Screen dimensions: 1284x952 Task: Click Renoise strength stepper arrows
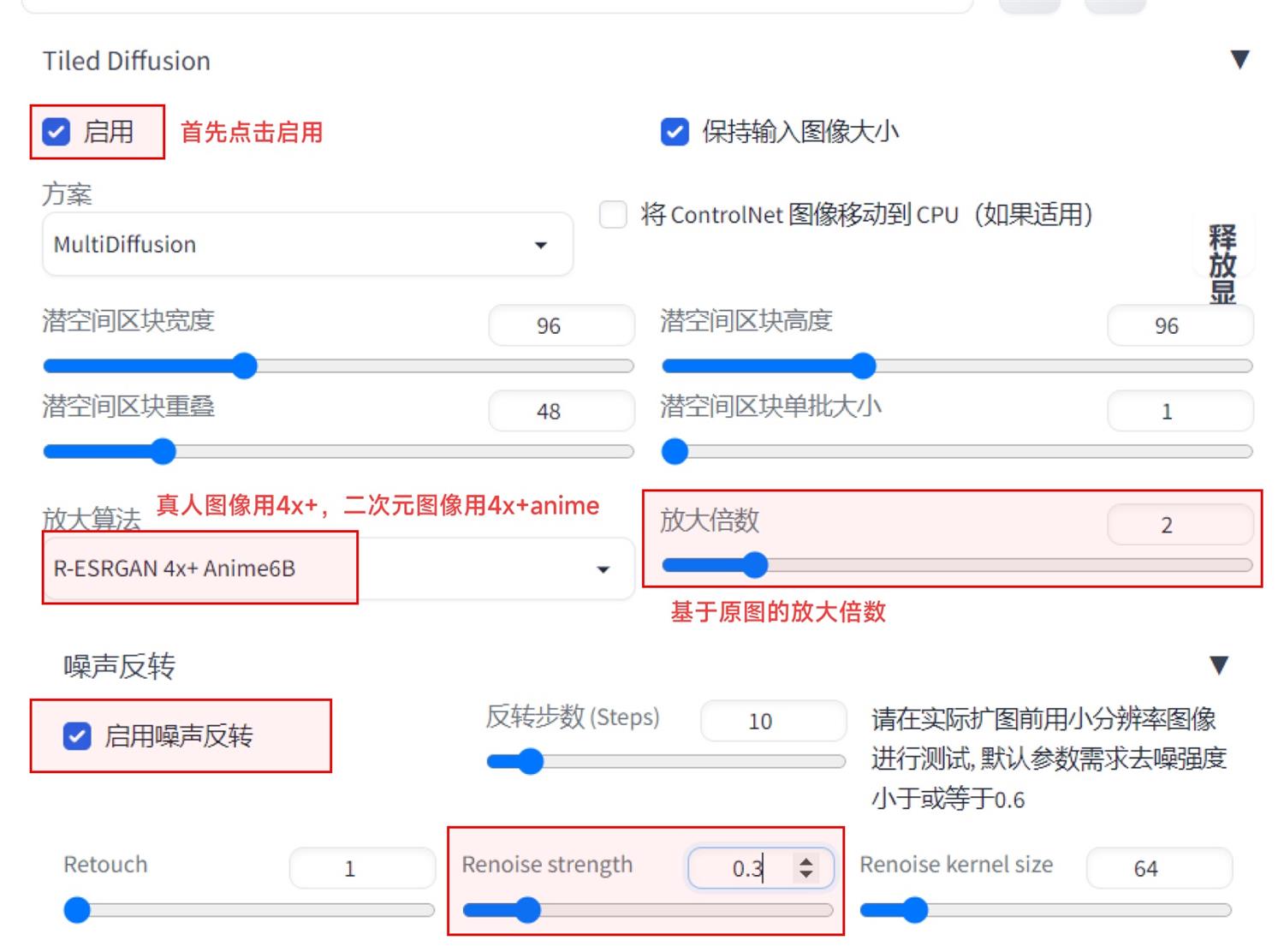point(805,869)
